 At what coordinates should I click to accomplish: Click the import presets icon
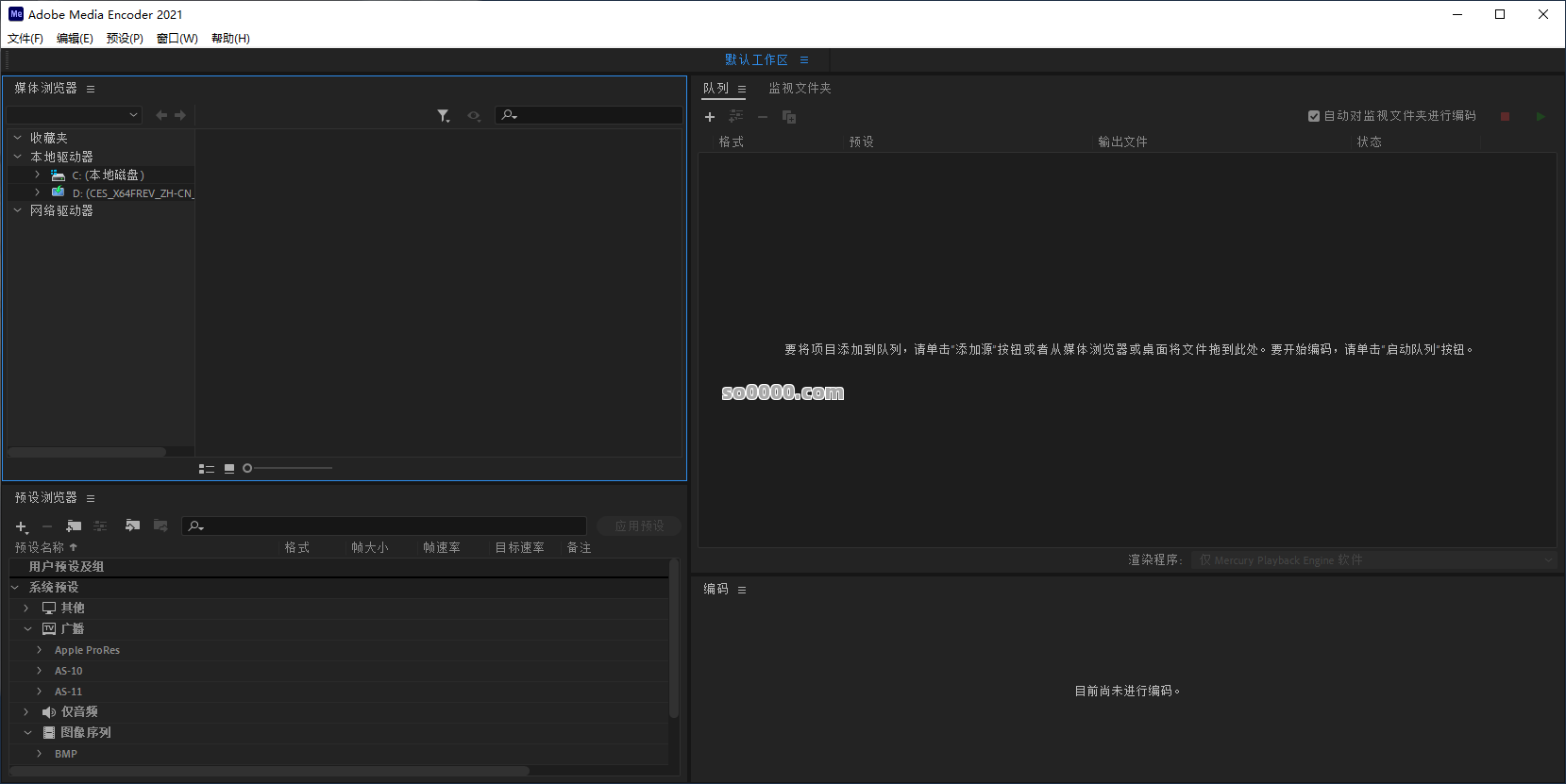[132, 526]
